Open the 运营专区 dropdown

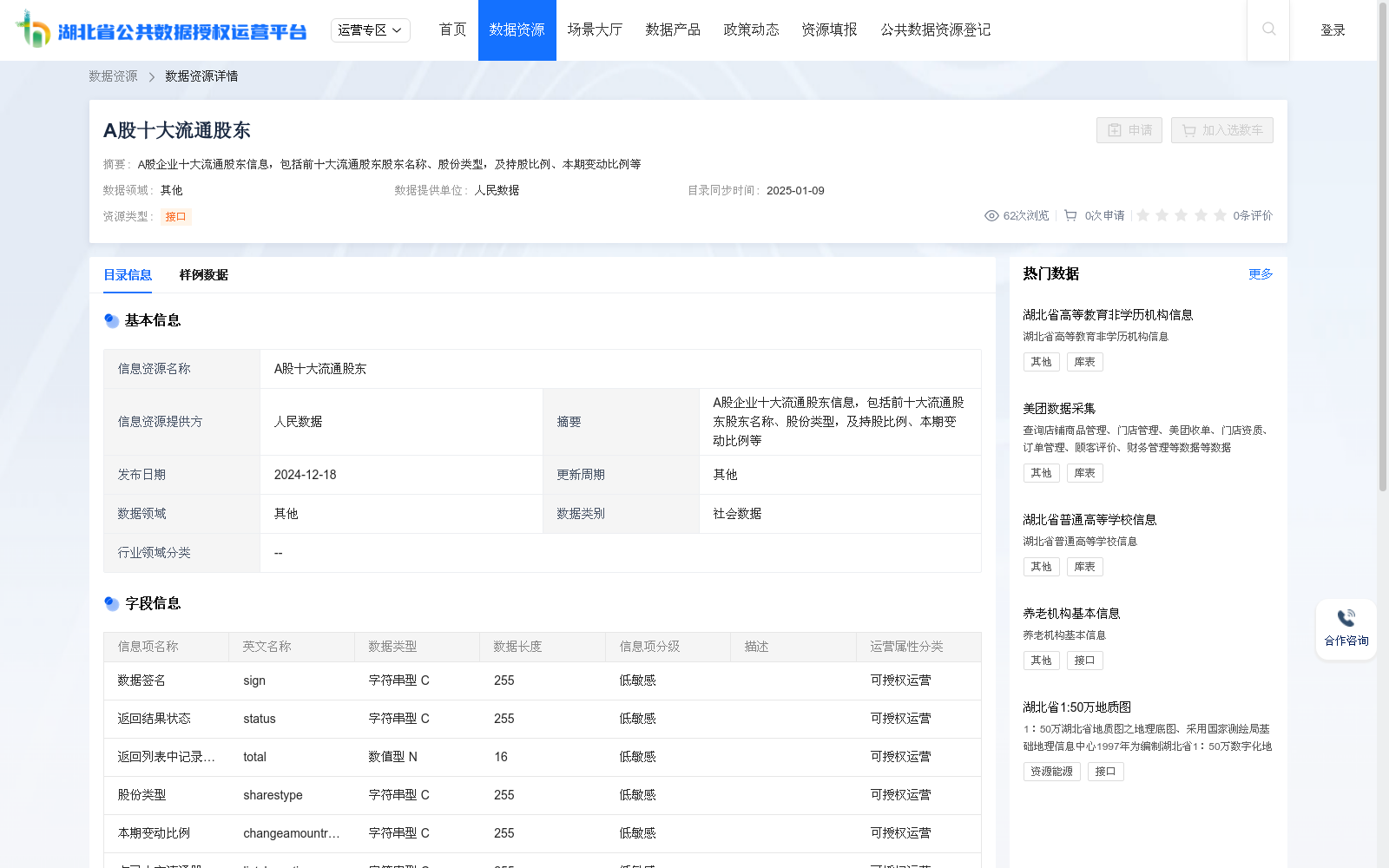coord(370,30)
